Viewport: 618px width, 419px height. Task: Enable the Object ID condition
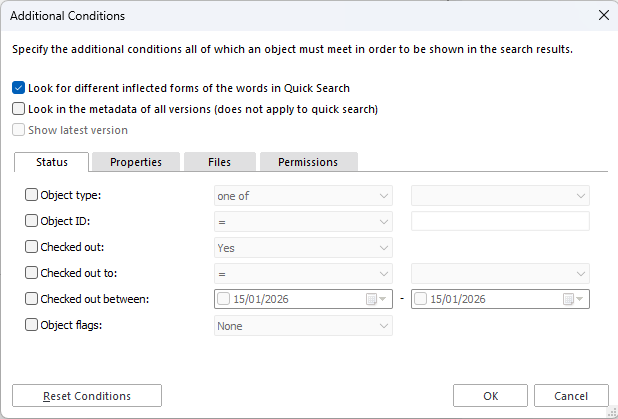pyautogui.click(x=32, y=221)
